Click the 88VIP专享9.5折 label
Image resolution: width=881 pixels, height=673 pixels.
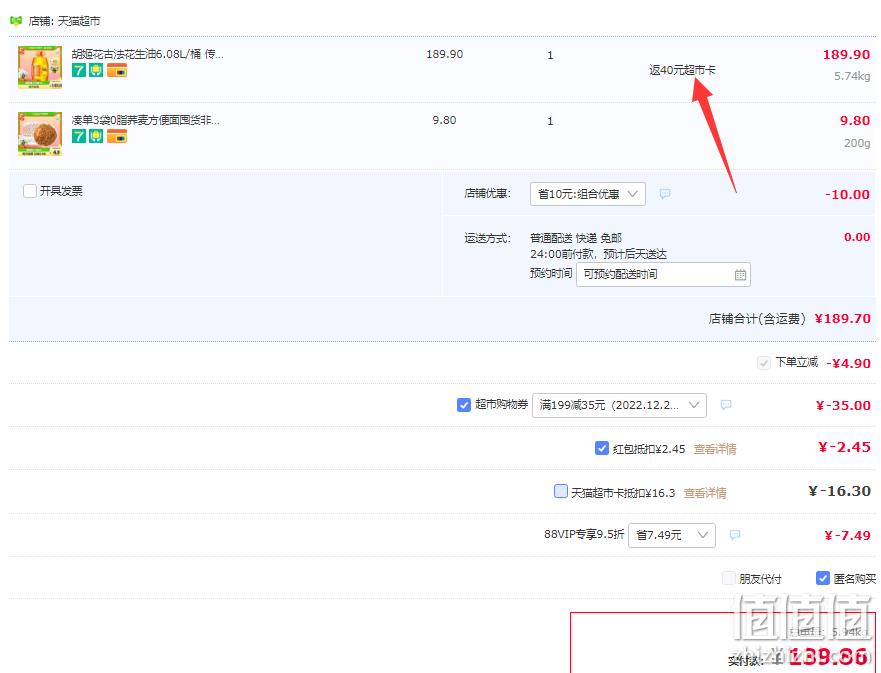(584, 534)
